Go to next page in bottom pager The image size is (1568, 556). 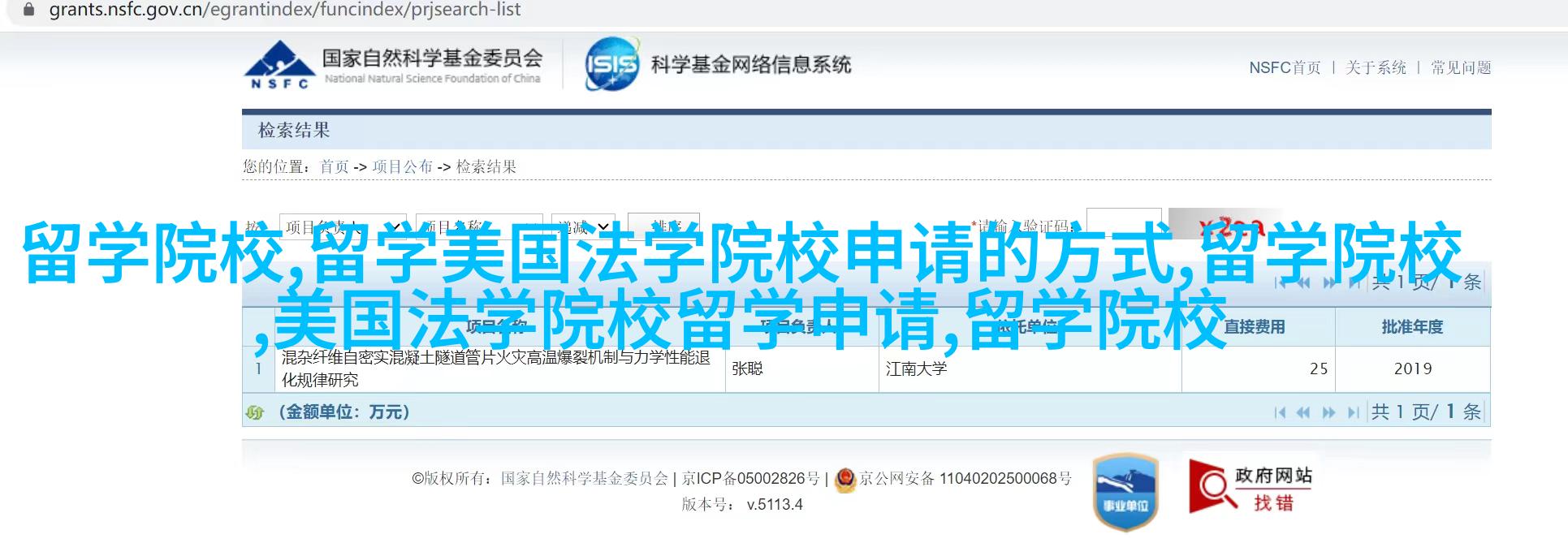[1329, 412]
